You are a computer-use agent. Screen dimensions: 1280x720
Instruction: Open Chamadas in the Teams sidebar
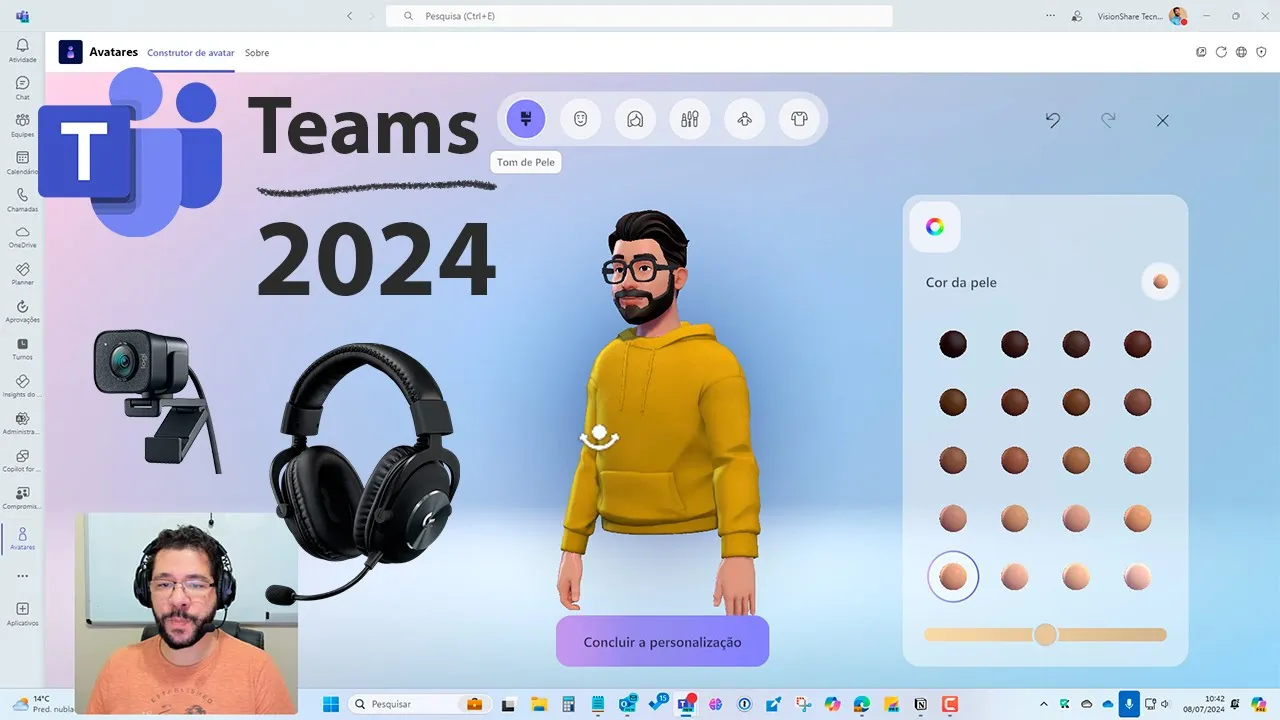22,200
